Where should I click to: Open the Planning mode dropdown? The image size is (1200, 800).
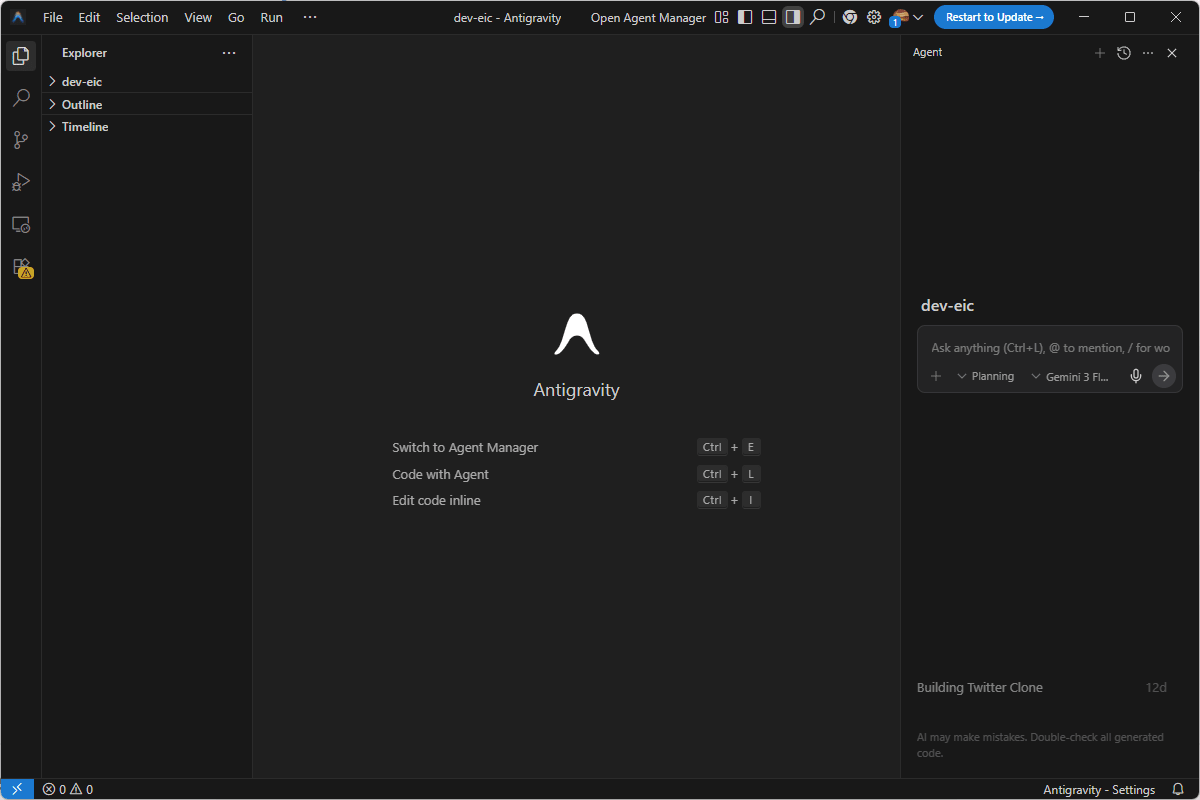click(985, 376)
